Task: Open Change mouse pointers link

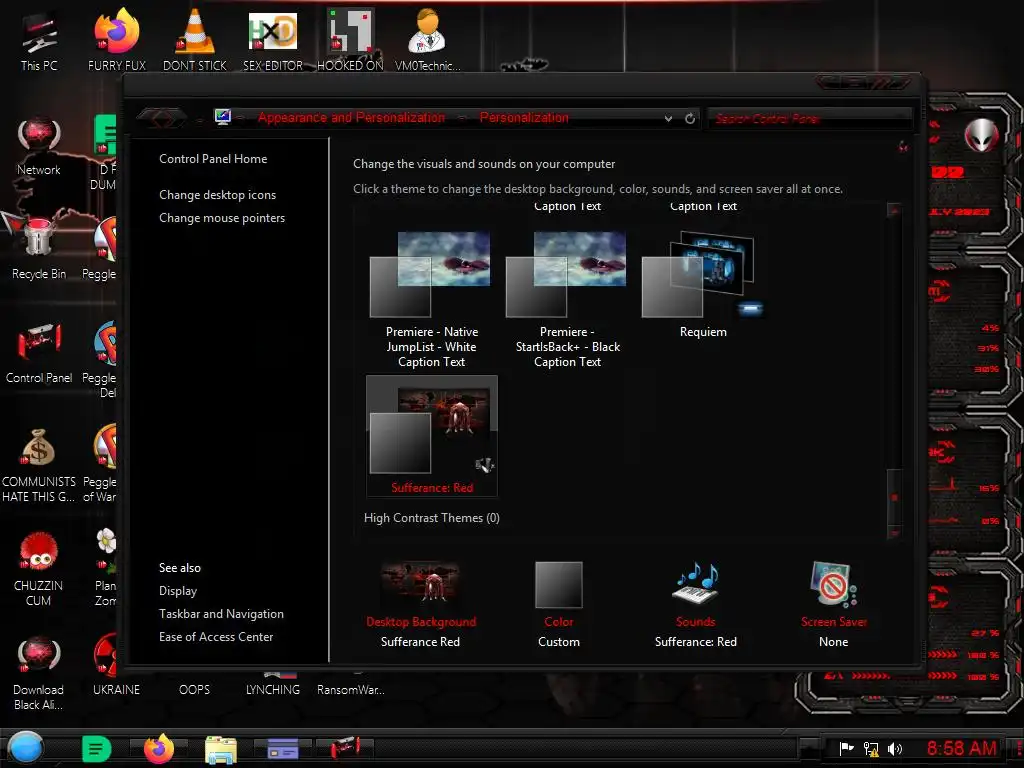Action: point(222,217)
